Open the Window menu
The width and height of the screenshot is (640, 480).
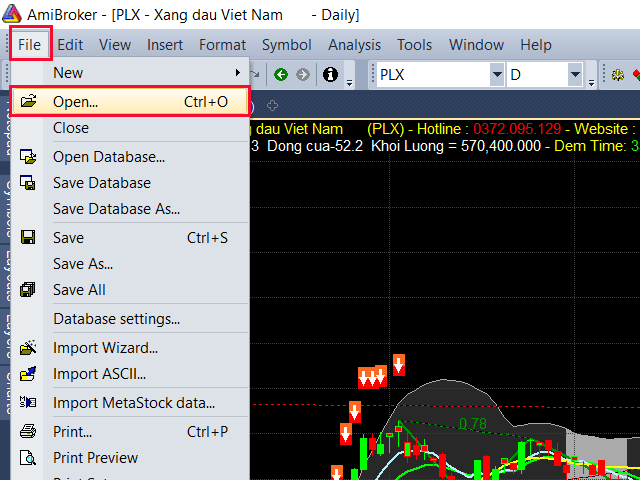coord(476,44)
